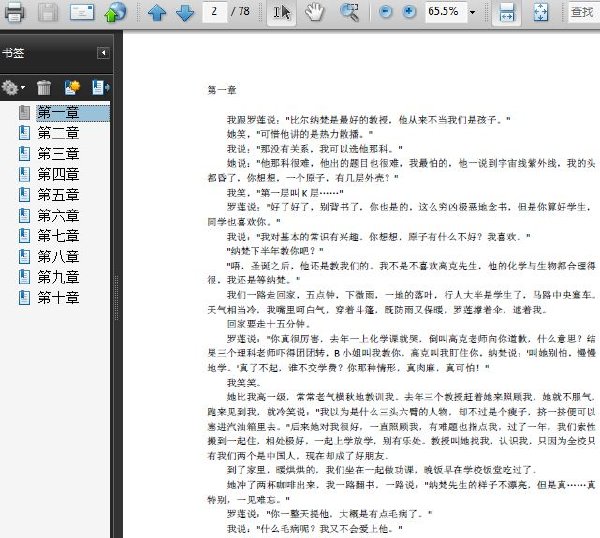600x538 pixels.
Task: Zoom in with the plus button
Action: click(x=409, y=12)
